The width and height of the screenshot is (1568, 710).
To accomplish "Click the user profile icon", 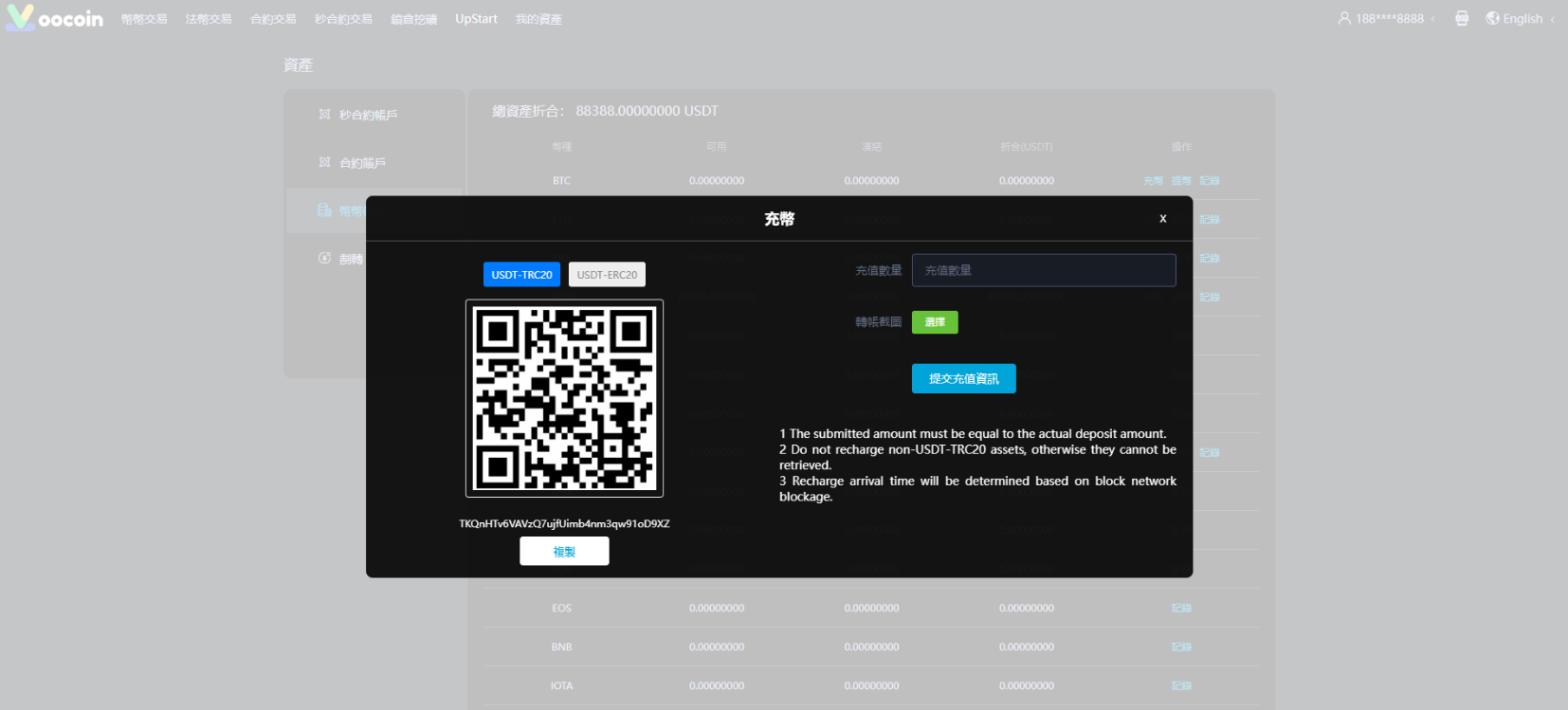I will (x=1344, y=18).
